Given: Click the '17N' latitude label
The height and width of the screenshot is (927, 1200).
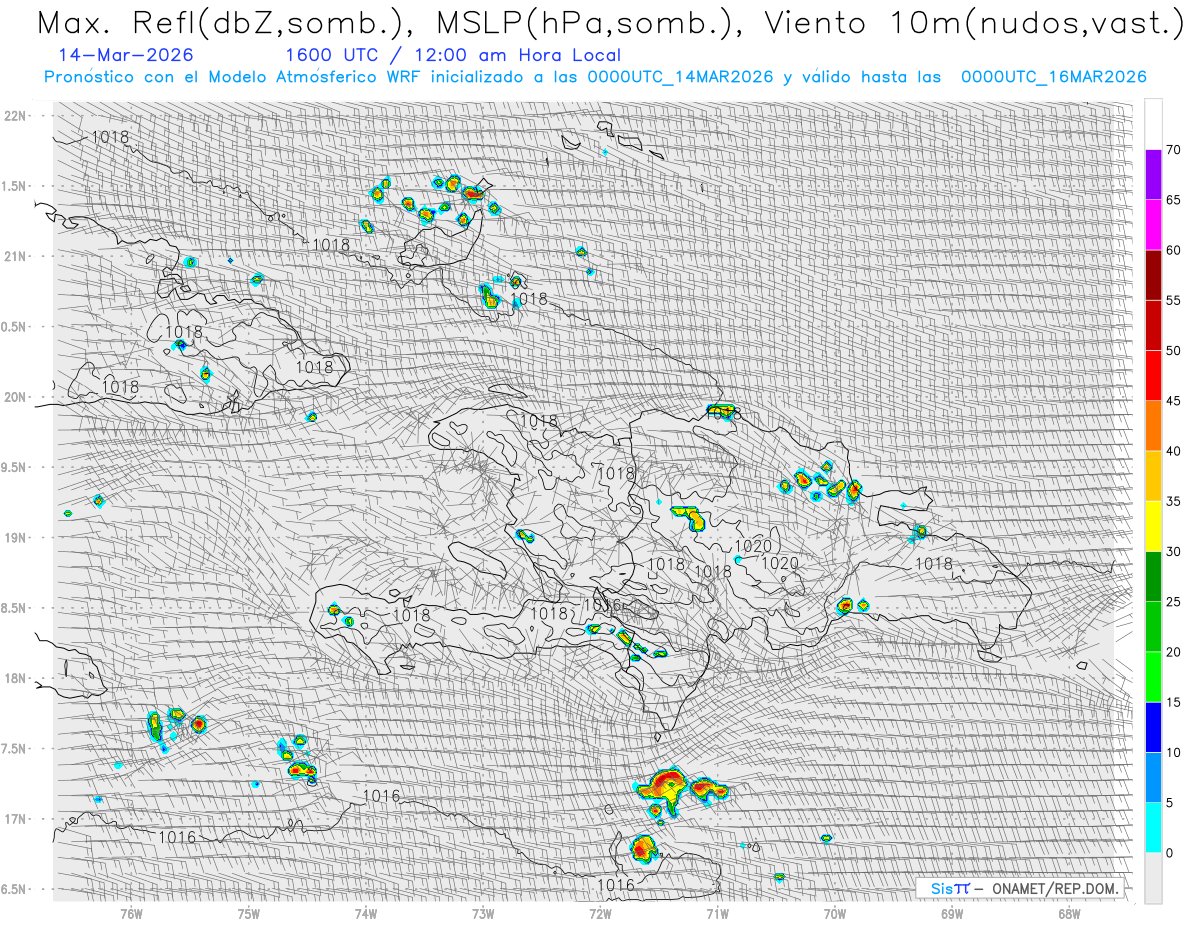Looking at the screenshot, I should pos(16,819).
